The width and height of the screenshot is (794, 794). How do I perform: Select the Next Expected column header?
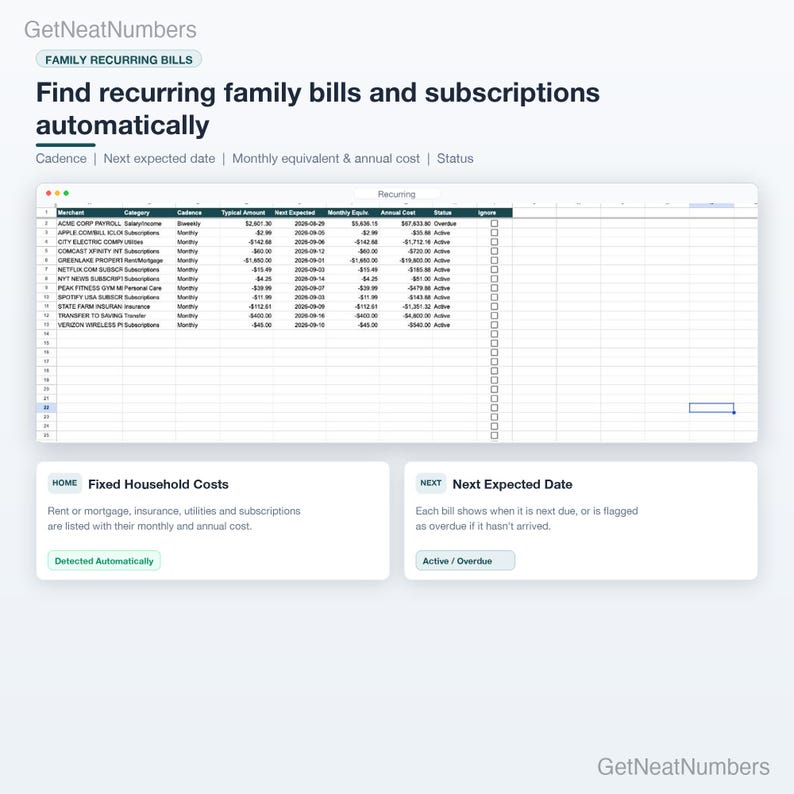coord(299,213)
